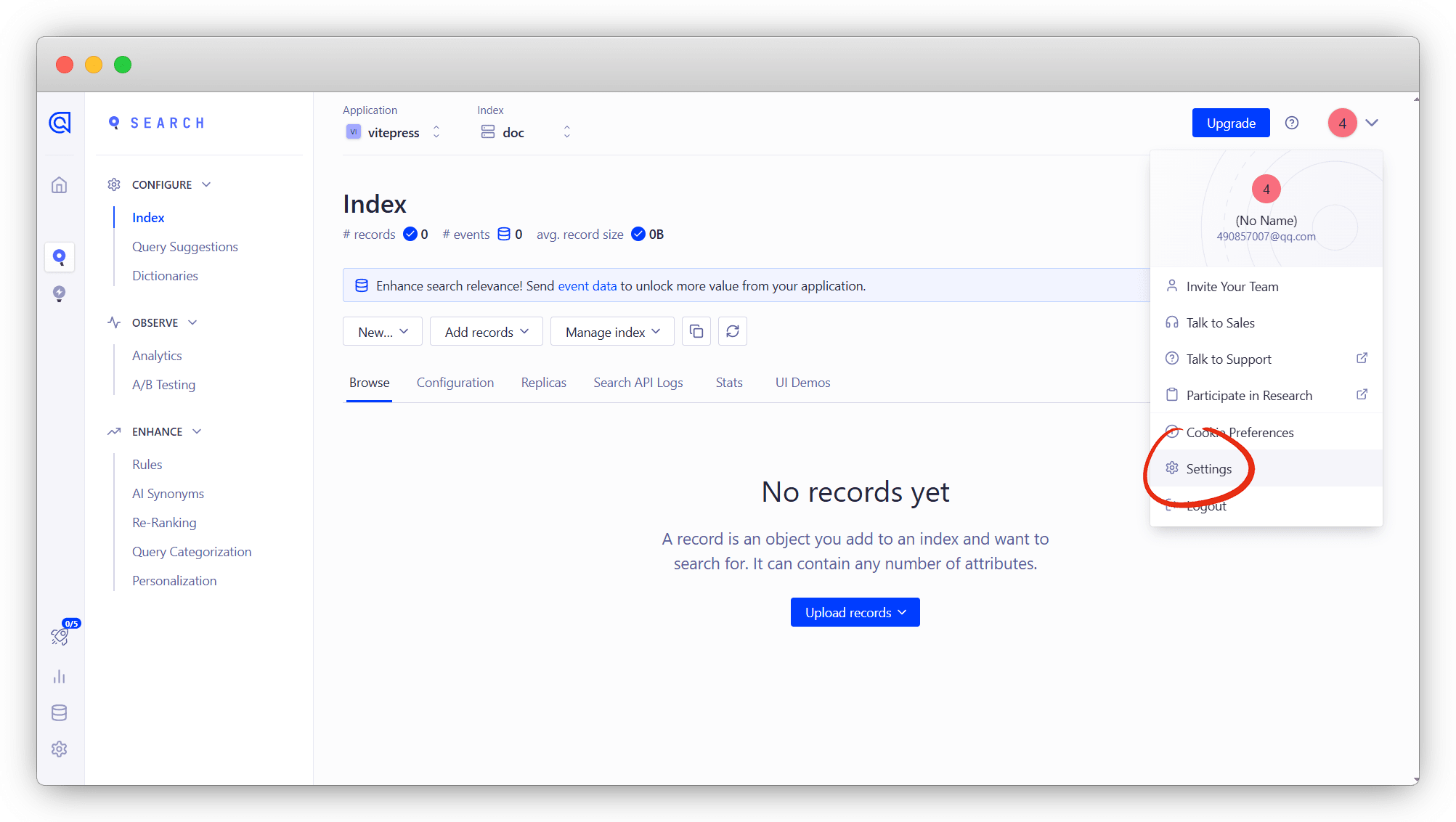
Task: Expand the Manage index dropdown
Action: pos(612,332)
